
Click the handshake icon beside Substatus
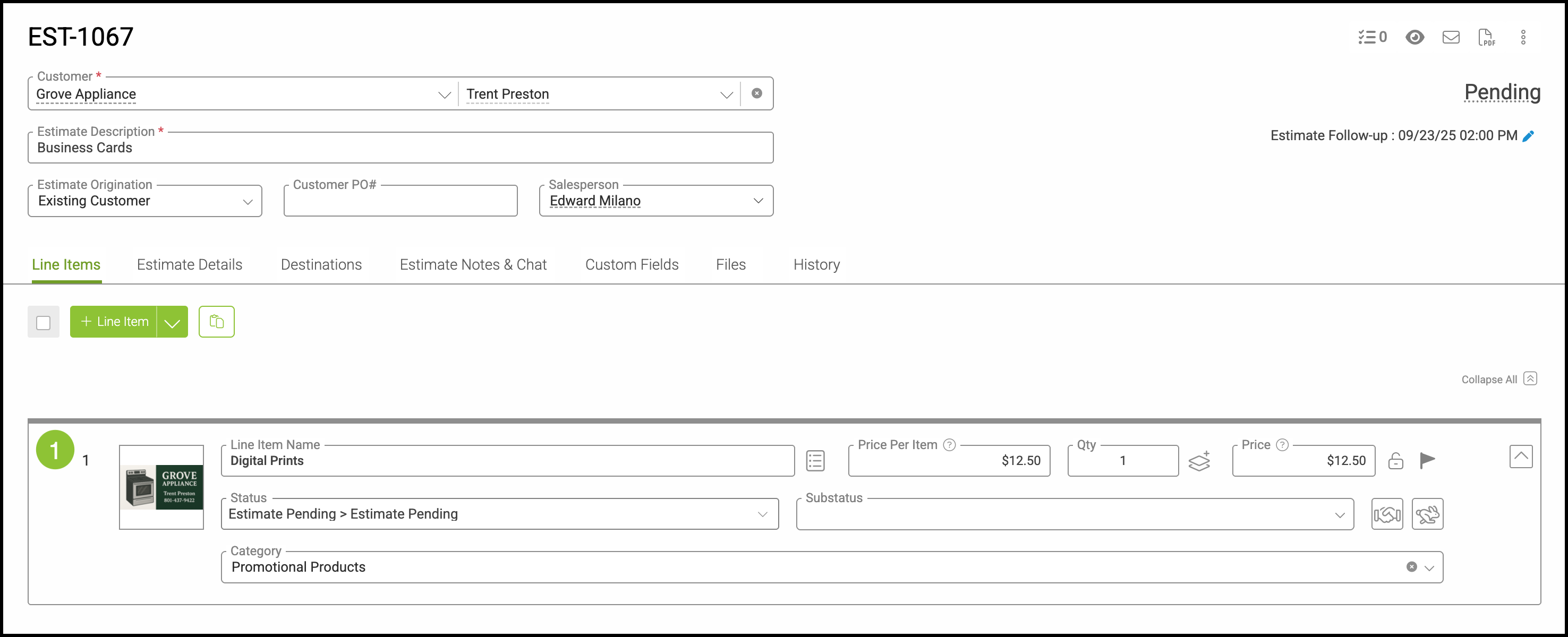1387,515
